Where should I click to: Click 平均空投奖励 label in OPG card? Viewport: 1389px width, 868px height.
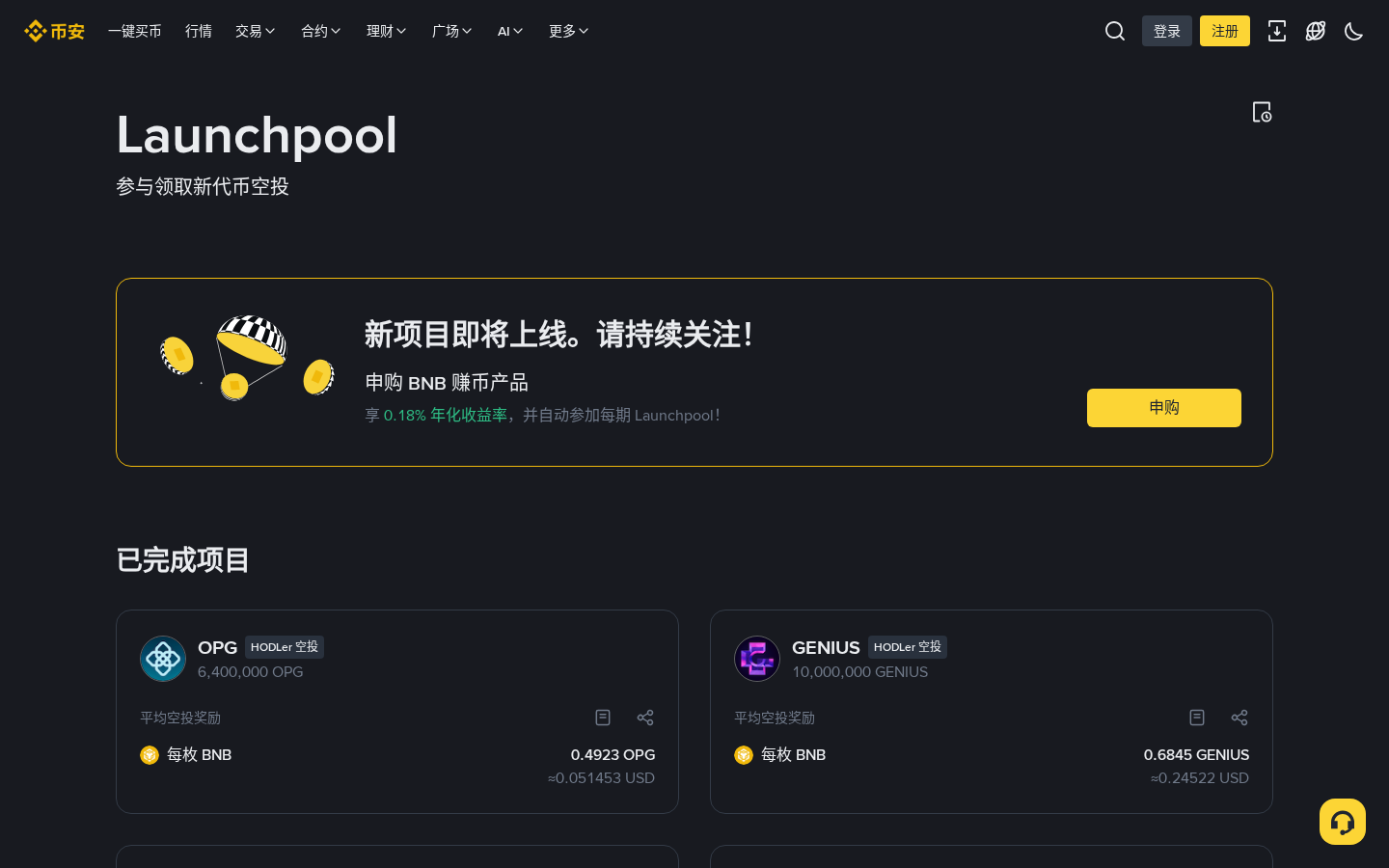(180, 718)
